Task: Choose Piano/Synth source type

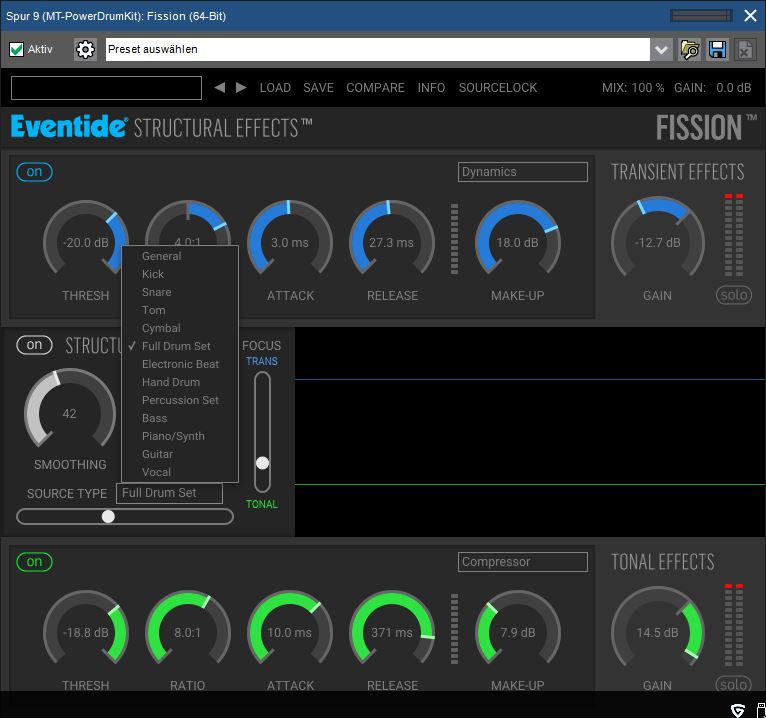Action: [180, 436]
